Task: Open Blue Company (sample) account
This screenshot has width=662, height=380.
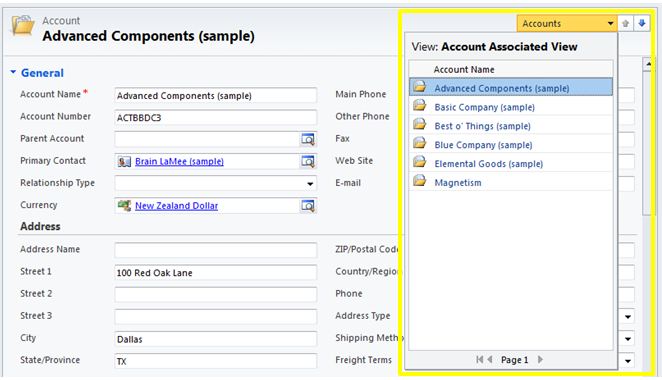Action: tap(483, 145)
